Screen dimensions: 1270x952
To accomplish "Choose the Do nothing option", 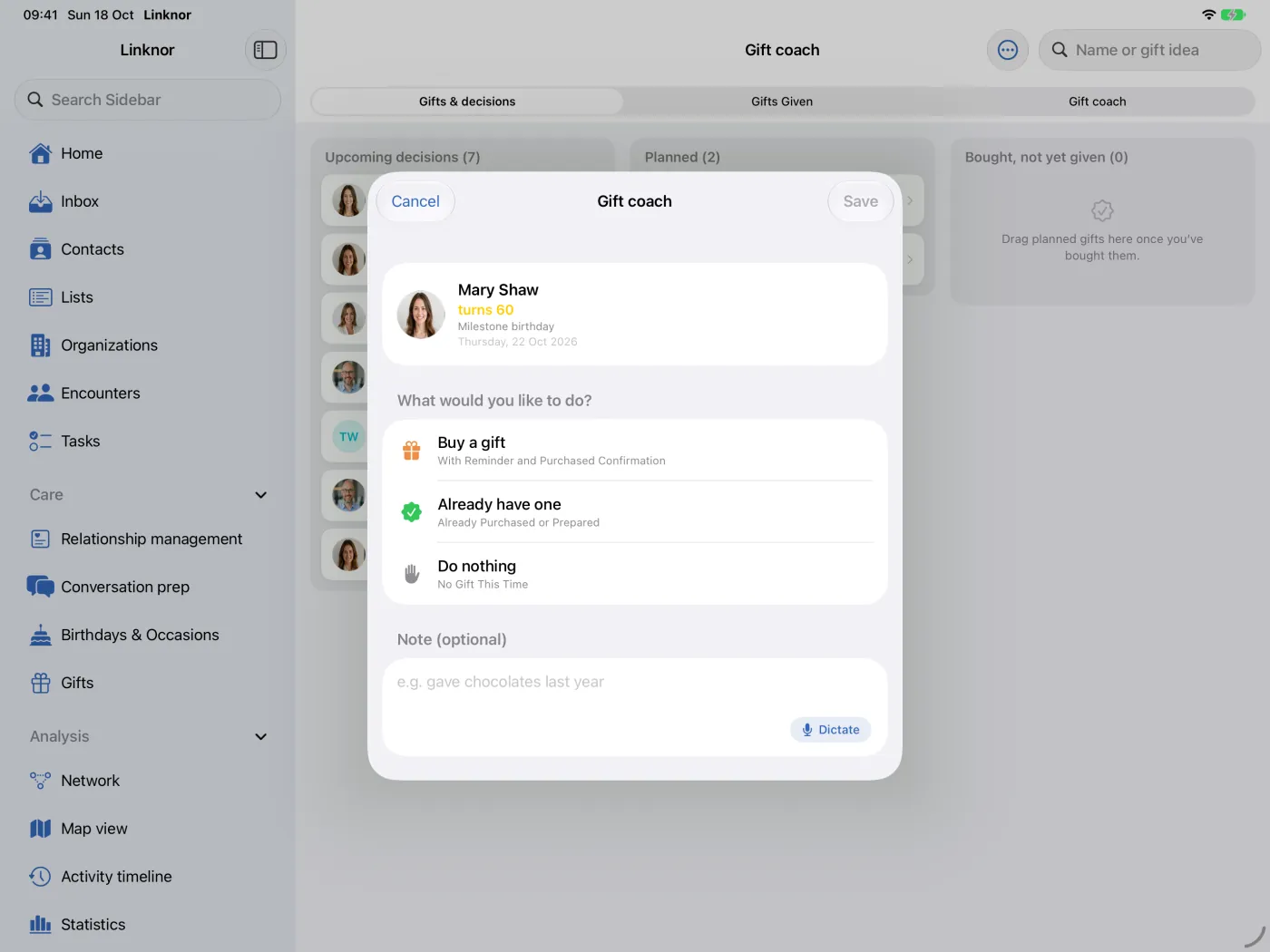I will point(635,574).
